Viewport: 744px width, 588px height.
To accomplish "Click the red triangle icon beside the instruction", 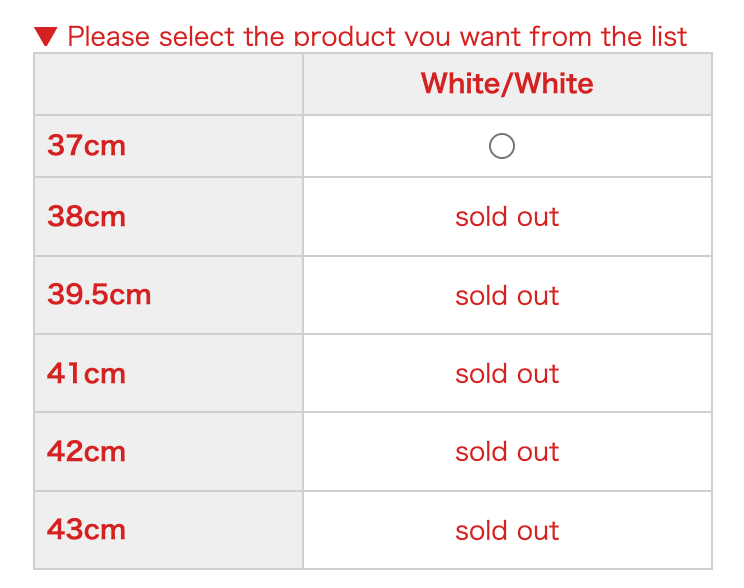I will click(x=46, y=38).
